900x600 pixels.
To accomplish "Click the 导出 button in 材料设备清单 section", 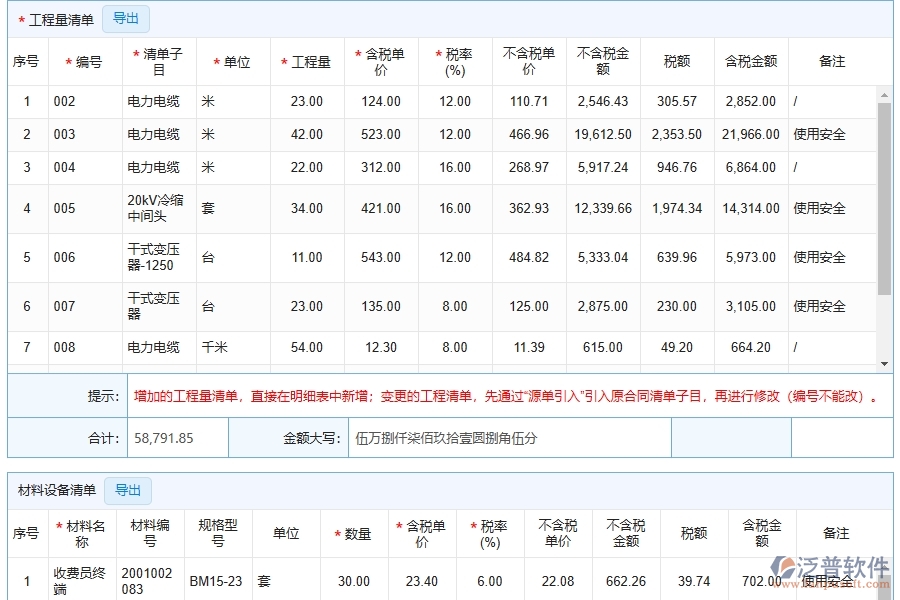I will [128, 490].
